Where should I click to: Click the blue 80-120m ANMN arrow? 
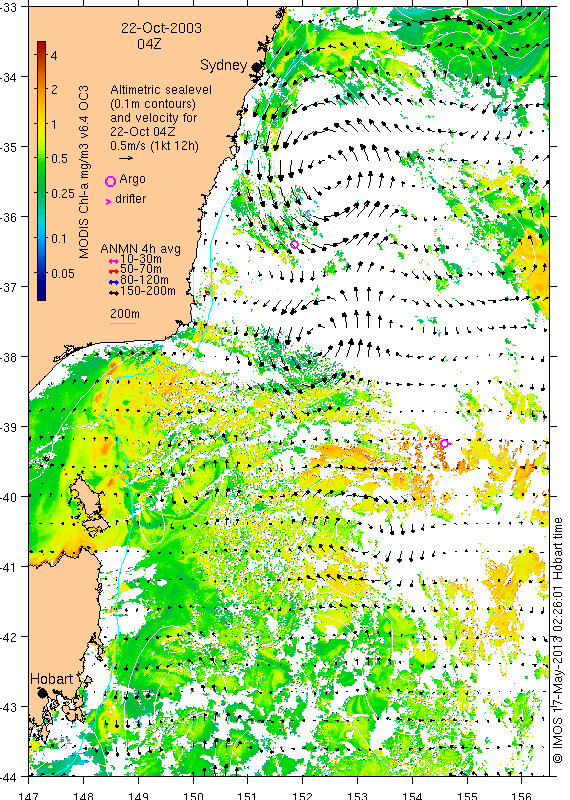pos(114,282)
